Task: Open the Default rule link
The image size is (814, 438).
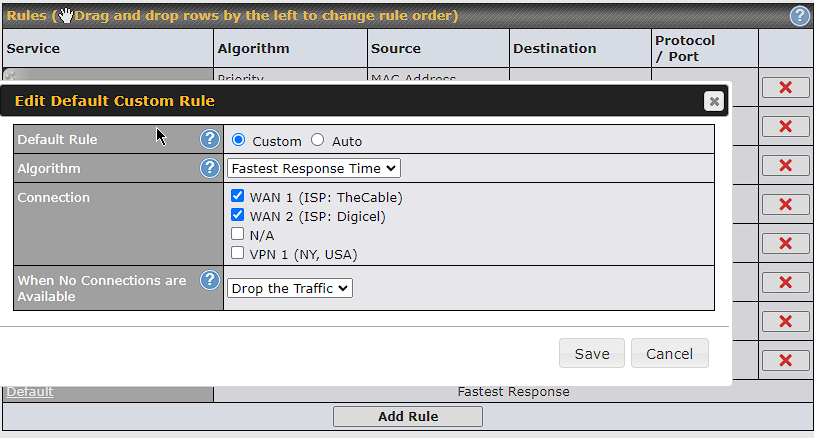Action: (x=30, y=392)
